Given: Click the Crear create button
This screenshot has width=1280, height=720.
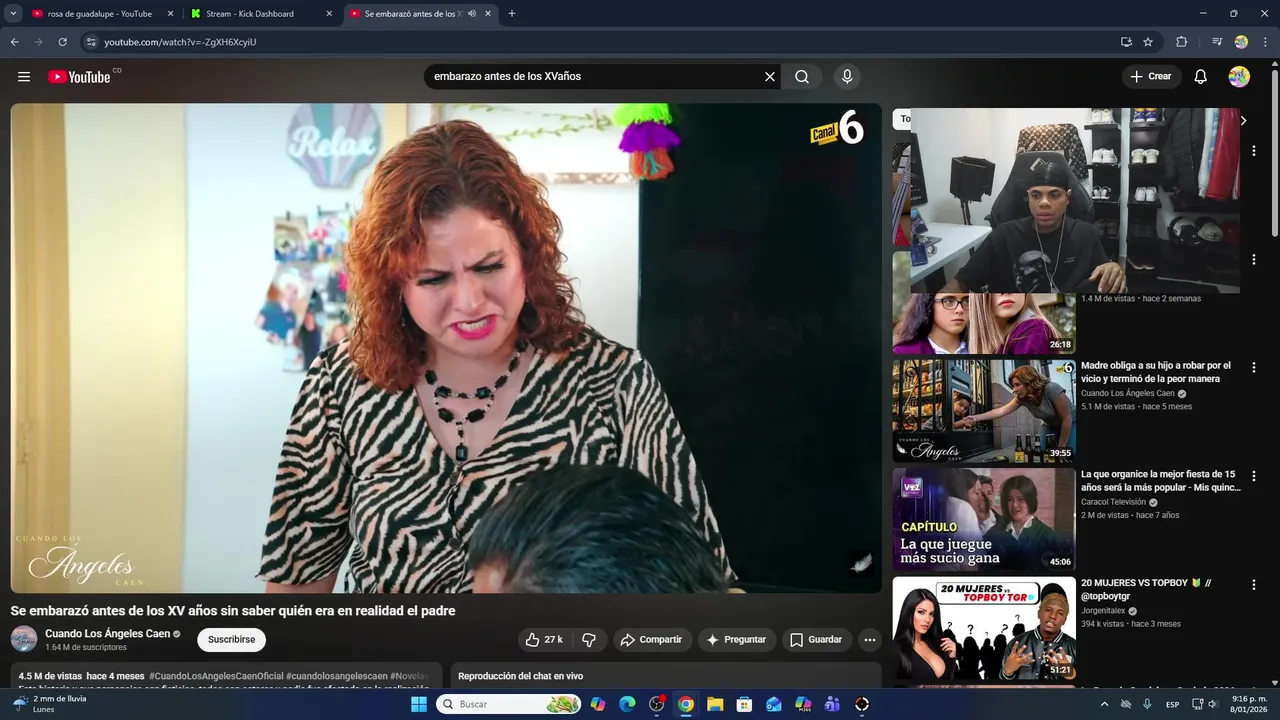Looking at the screenshot, I should coord(1151,77).
